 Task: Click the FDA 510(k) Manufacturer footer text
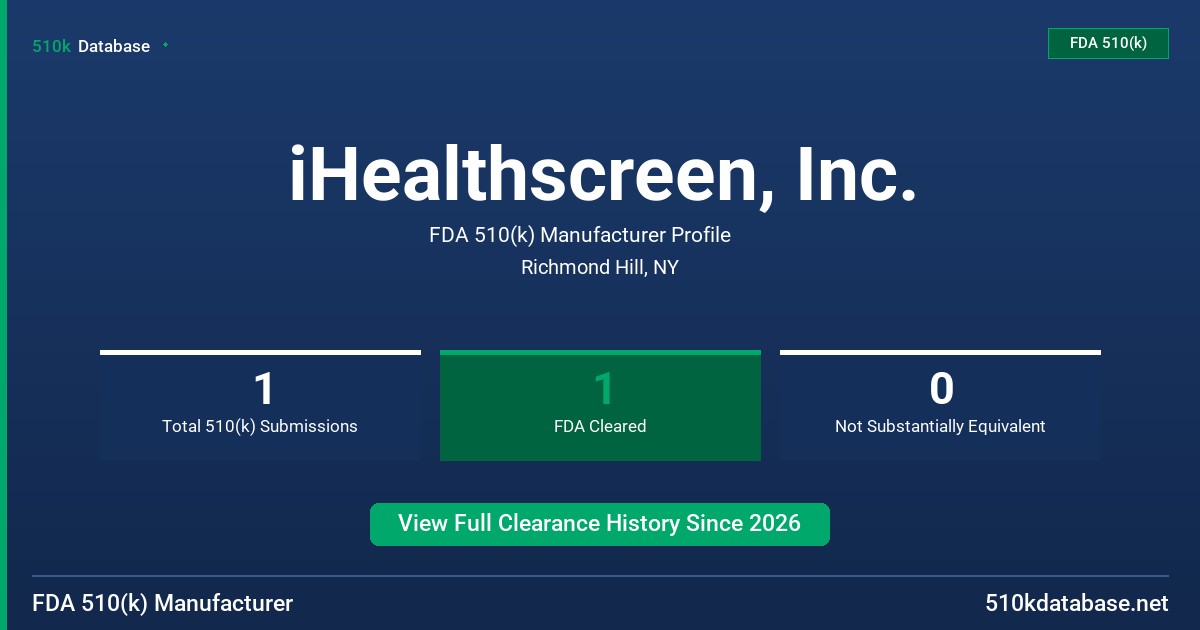(163, 603)
